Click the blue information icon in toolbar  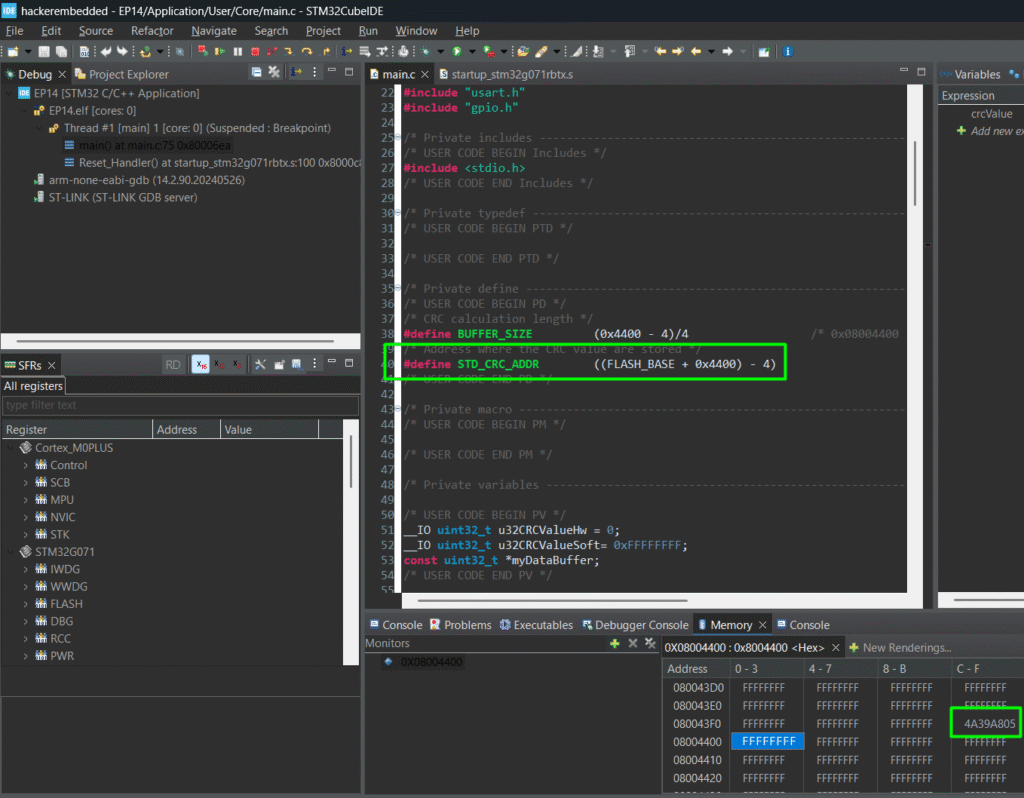point(788,51)
